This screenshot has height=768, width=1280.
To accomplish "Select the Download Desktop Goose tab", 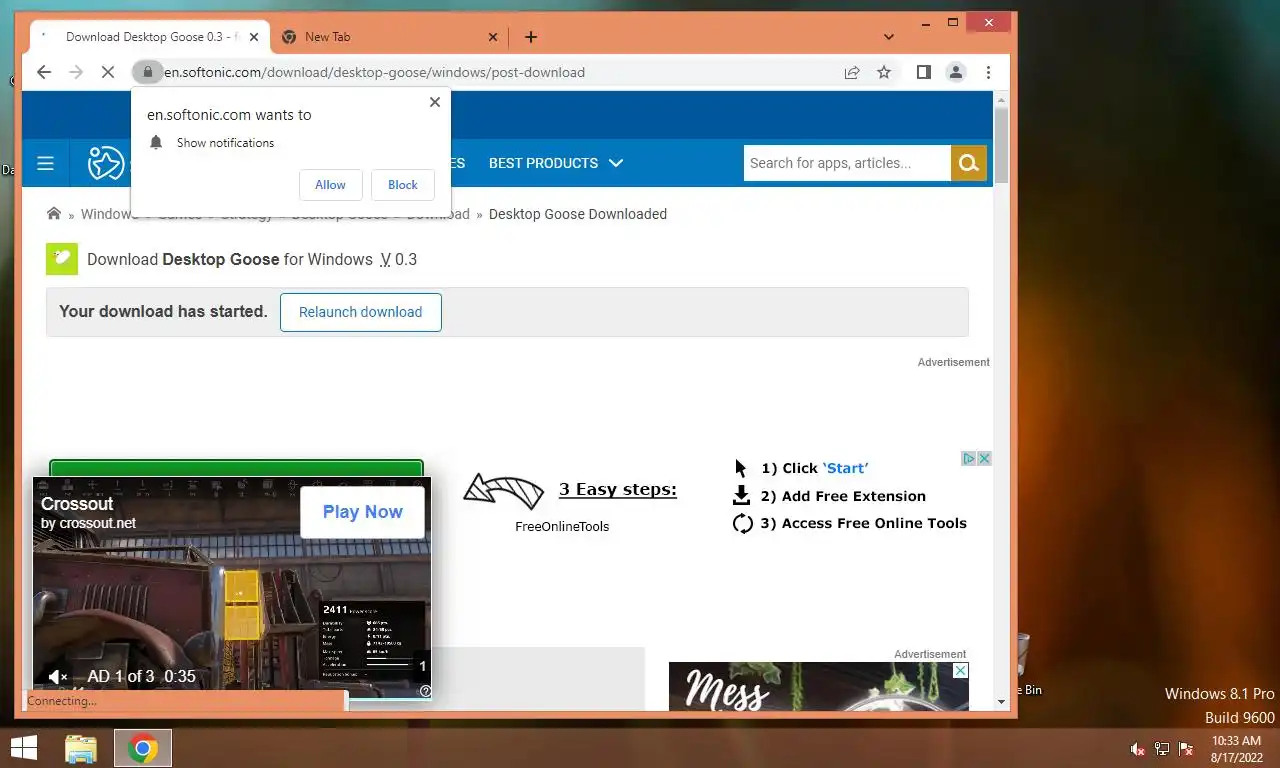I will click(148, 37).
